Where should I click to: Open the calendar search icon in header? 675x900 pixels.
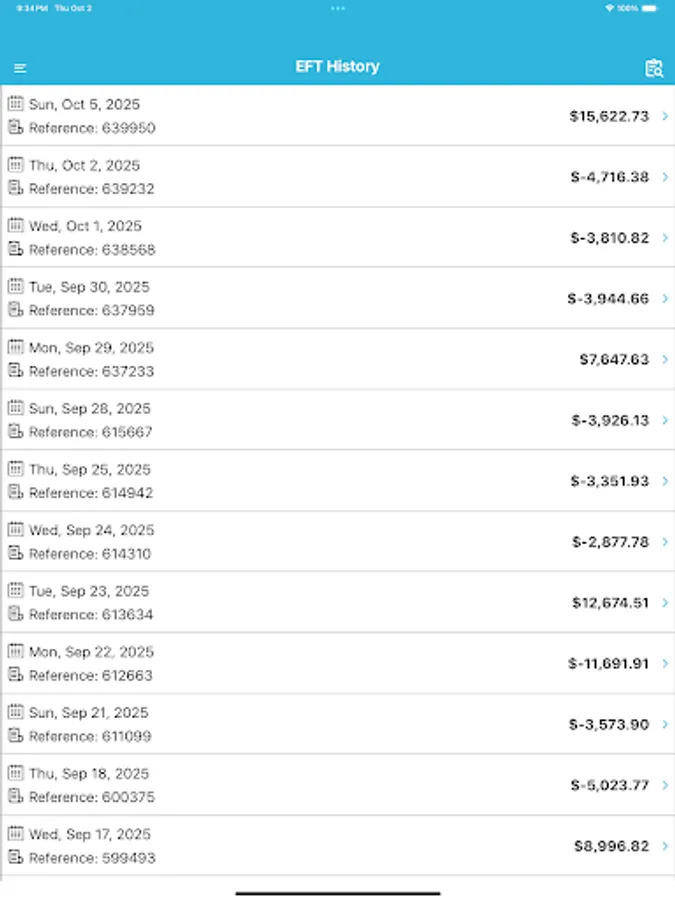[654, 68]
